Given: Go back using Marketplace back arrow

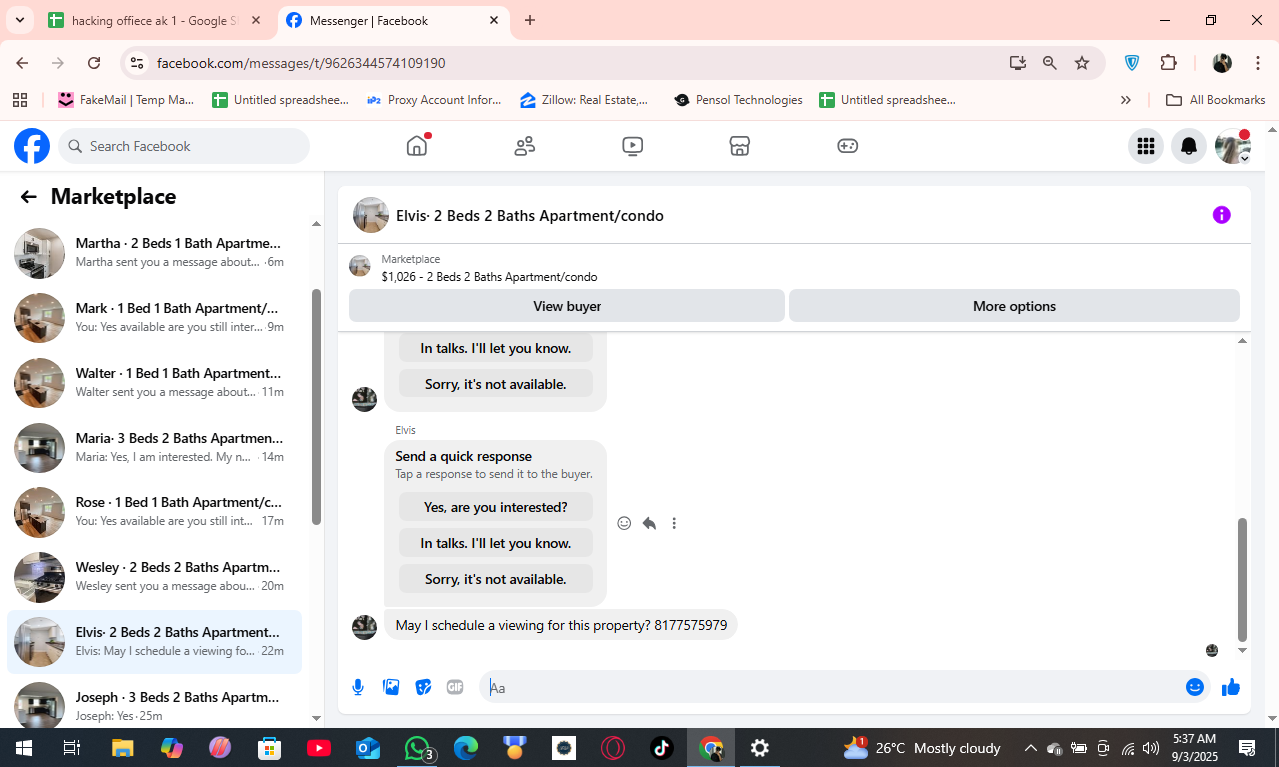Looking at the screenshot, I should click(28, 197).
